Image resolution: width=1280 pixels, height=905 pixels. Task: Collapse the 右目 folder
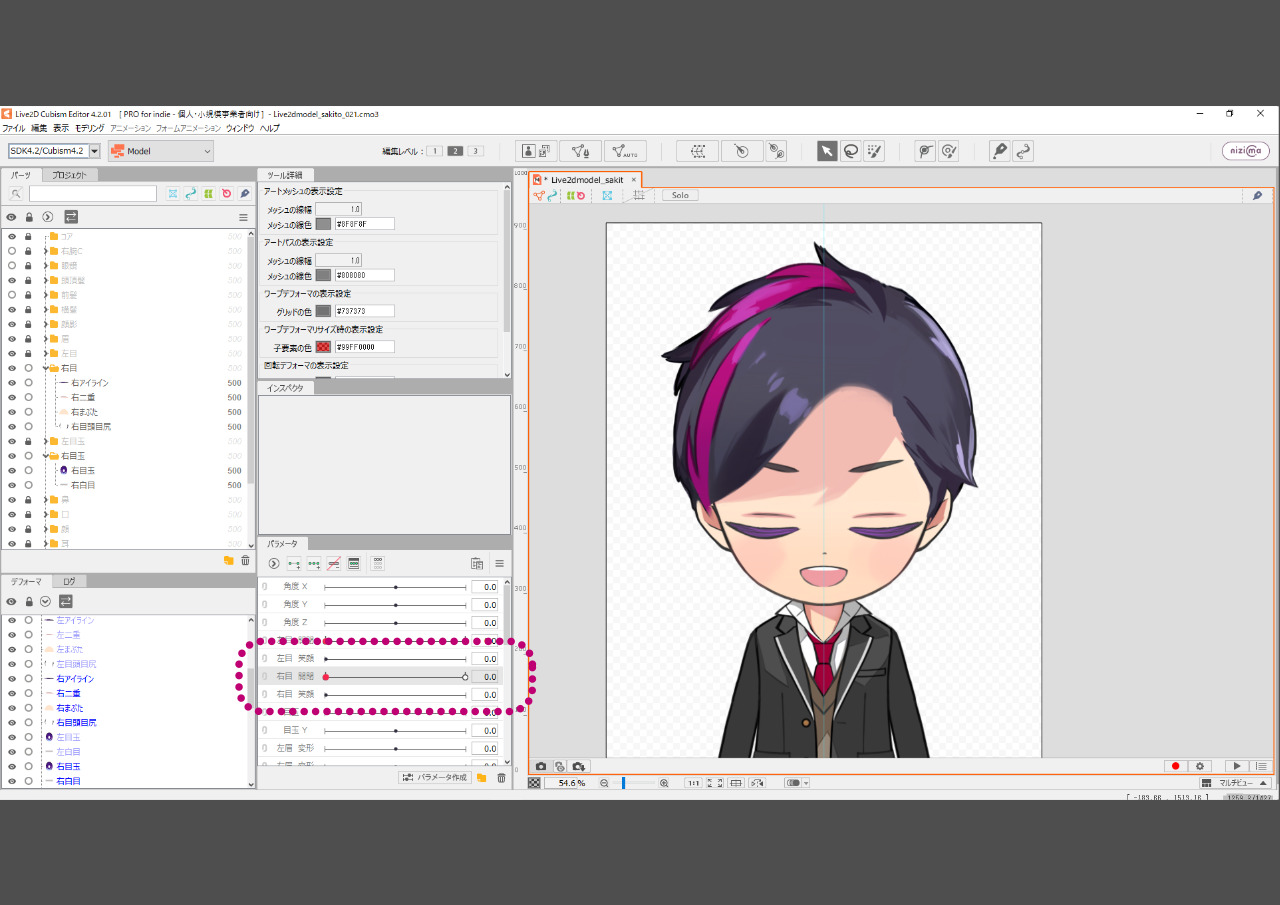[46, 368]
